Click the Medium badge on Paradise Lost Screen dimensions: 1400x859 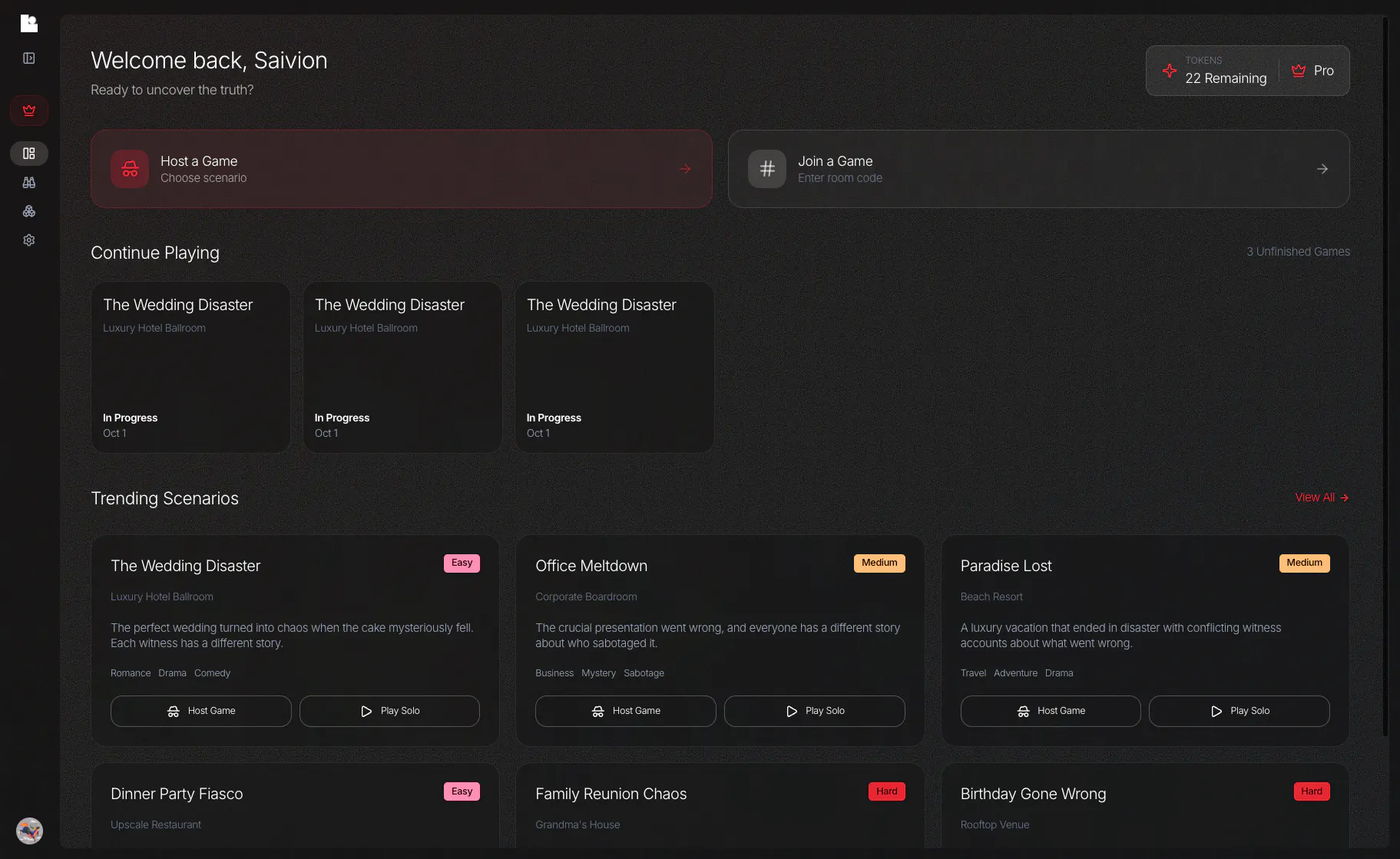pyautogui.click(x=1304, y=563)
